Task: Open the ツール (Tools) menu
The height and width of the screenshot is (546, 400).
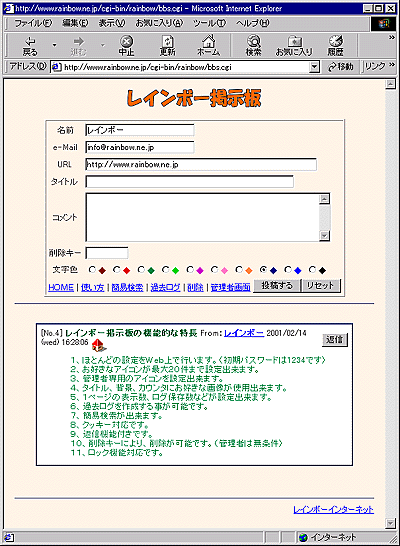Action: [209, 23]
